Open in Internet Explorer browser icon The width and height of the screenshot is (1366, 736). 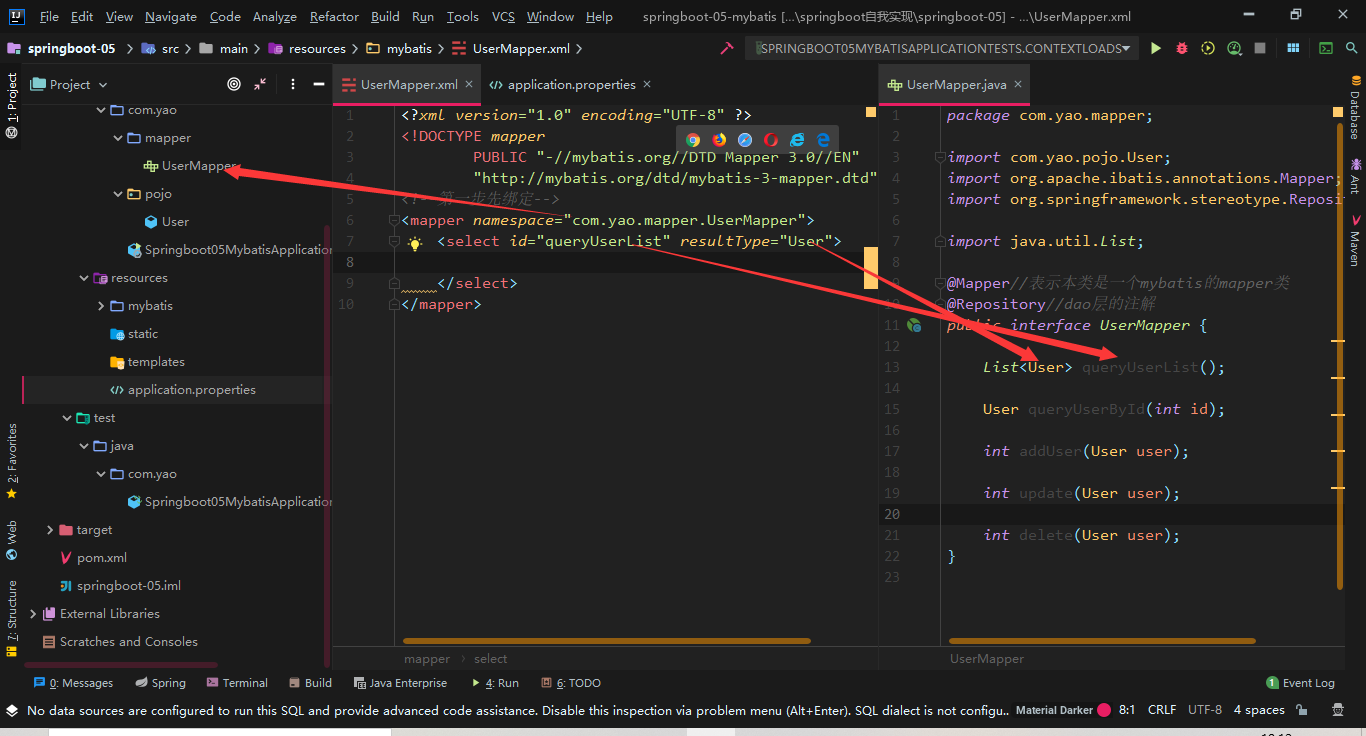pos(797,140)
